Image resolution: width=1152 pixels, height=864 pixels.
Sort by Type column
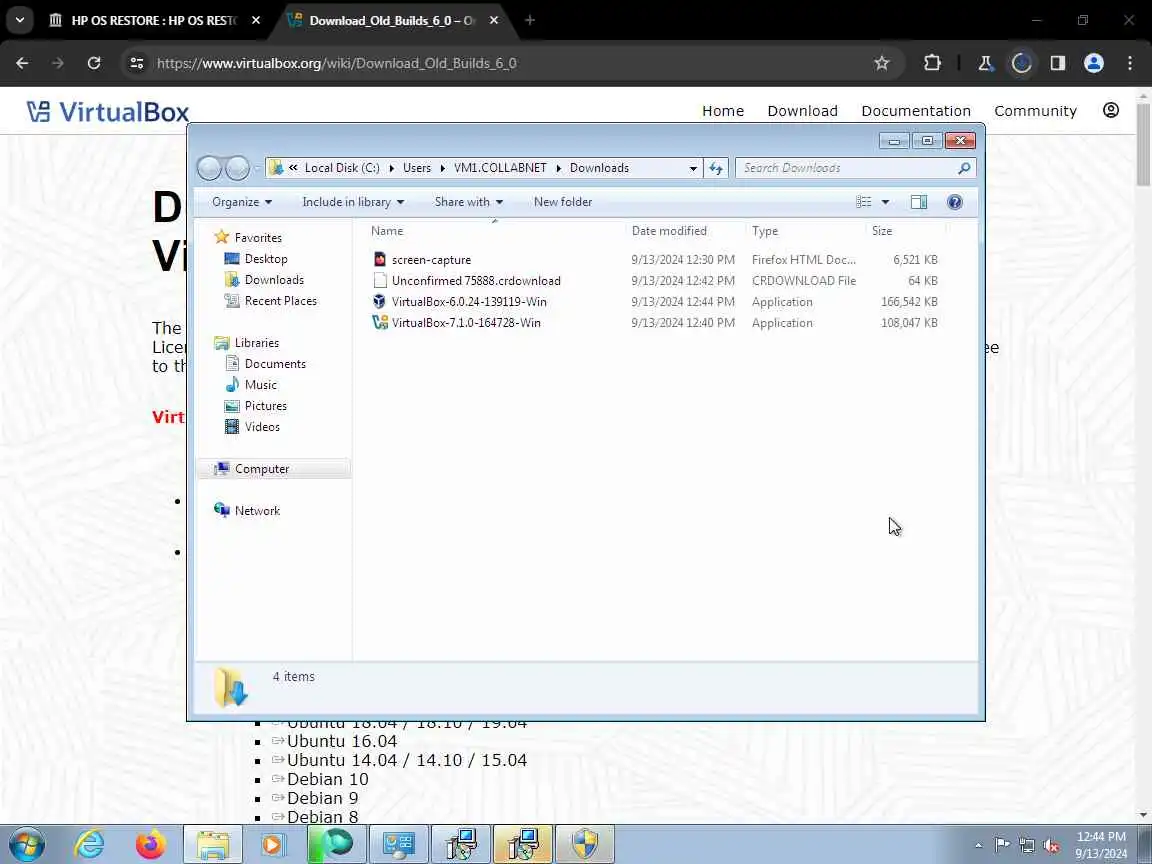tap(806, 231)
